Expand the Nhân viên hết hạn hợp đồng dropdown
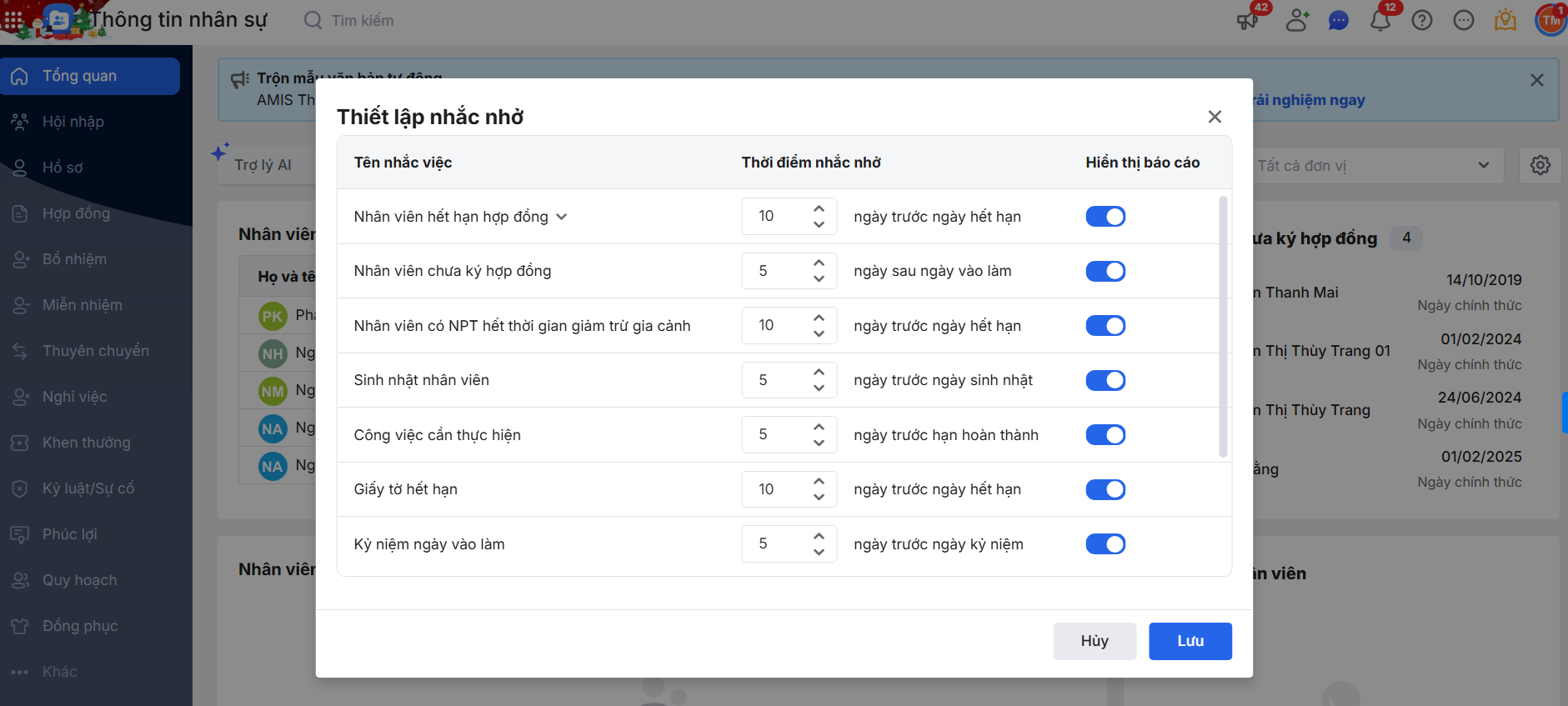This screenshot has width=1568, height=706. [x=562, y=217]
